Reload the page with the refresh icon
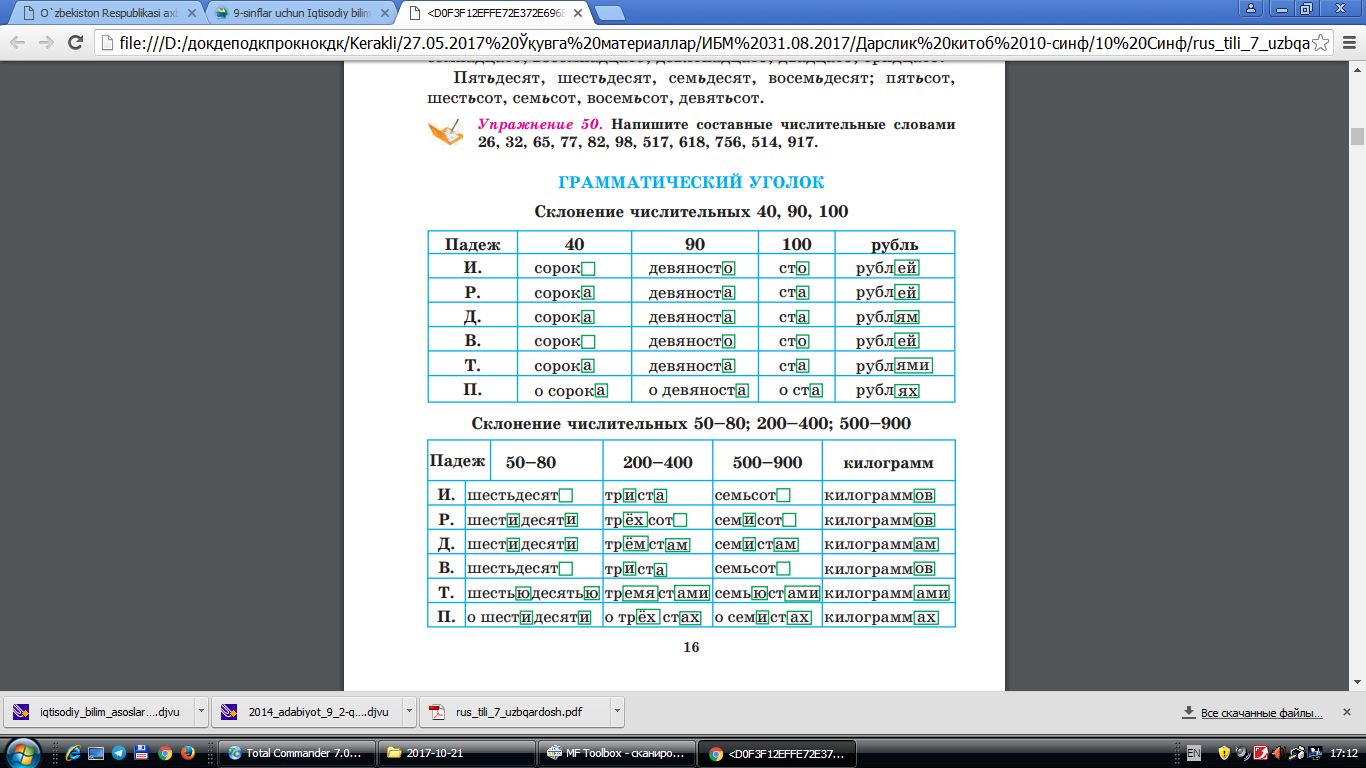1366x768 pixels. [x=74, y=42]
